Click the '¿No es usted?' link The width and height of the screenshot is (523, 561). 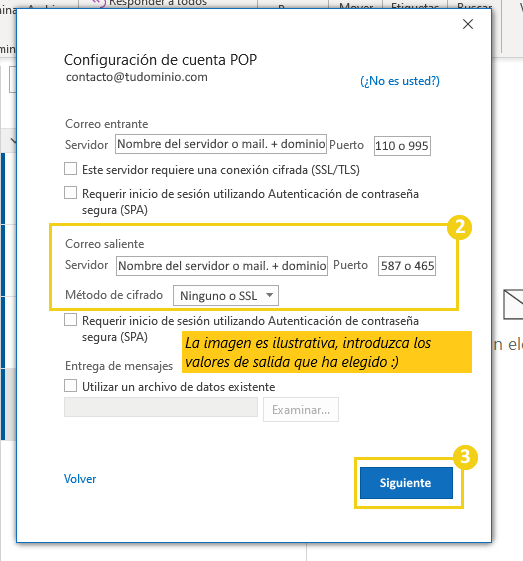400,81
